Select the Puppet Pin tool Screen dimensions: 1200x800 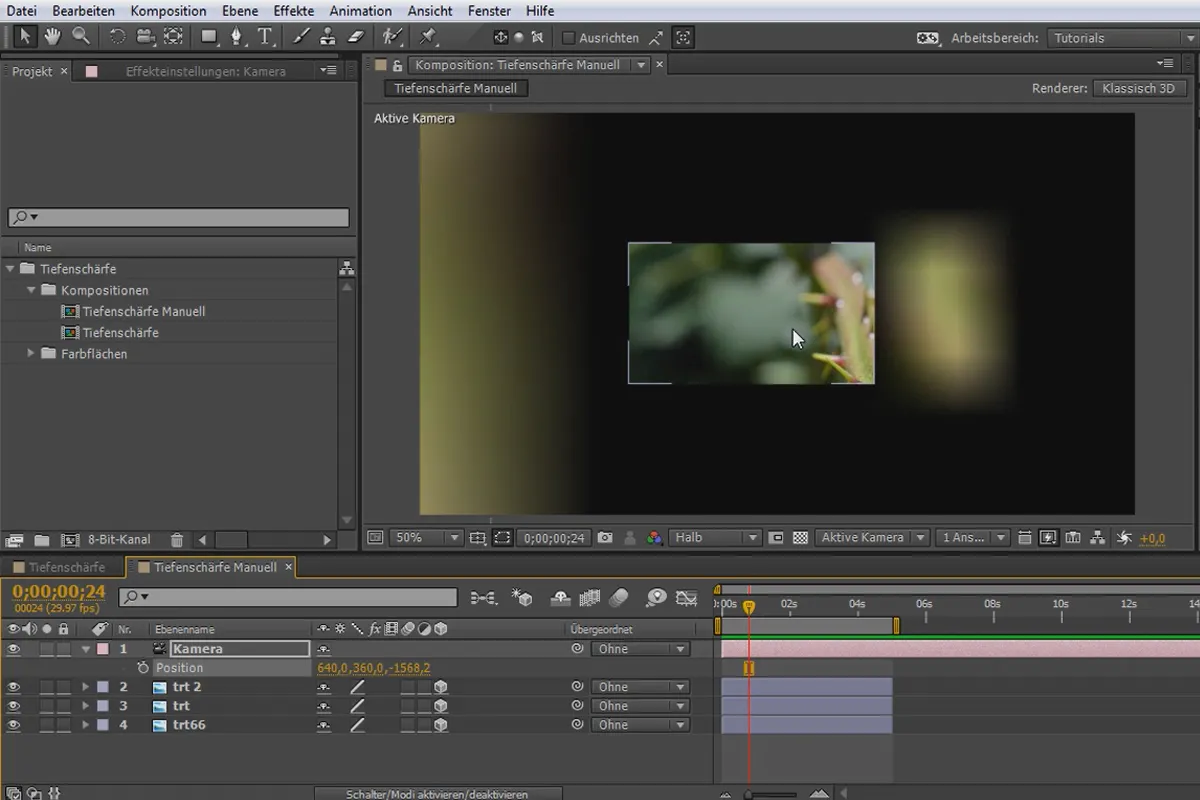427,37
